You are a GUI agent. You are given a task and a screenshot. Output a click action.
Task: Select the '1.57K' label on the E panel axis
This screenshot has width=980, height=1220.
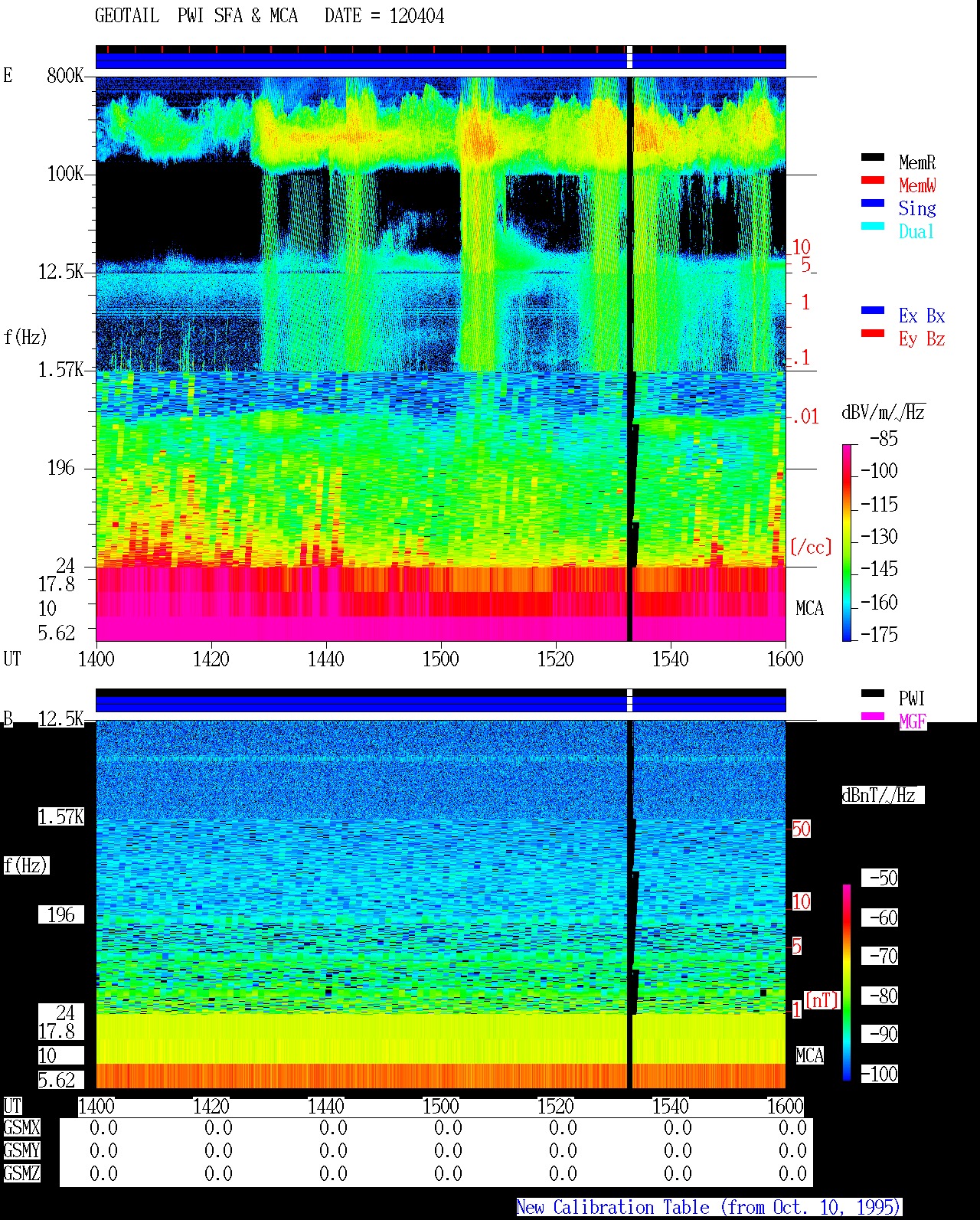pyautogui.click(x=60, y=370)
